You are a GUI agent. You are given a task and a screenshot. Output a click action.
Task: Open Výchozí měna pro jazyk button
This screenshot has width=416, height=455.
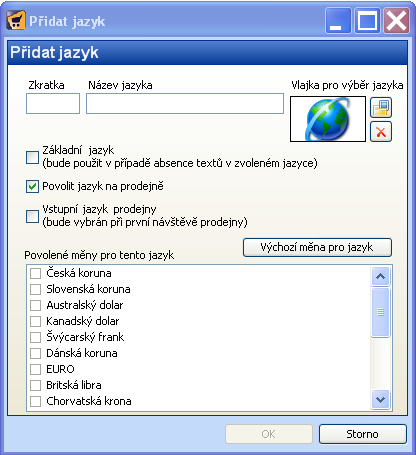[317, 247]
